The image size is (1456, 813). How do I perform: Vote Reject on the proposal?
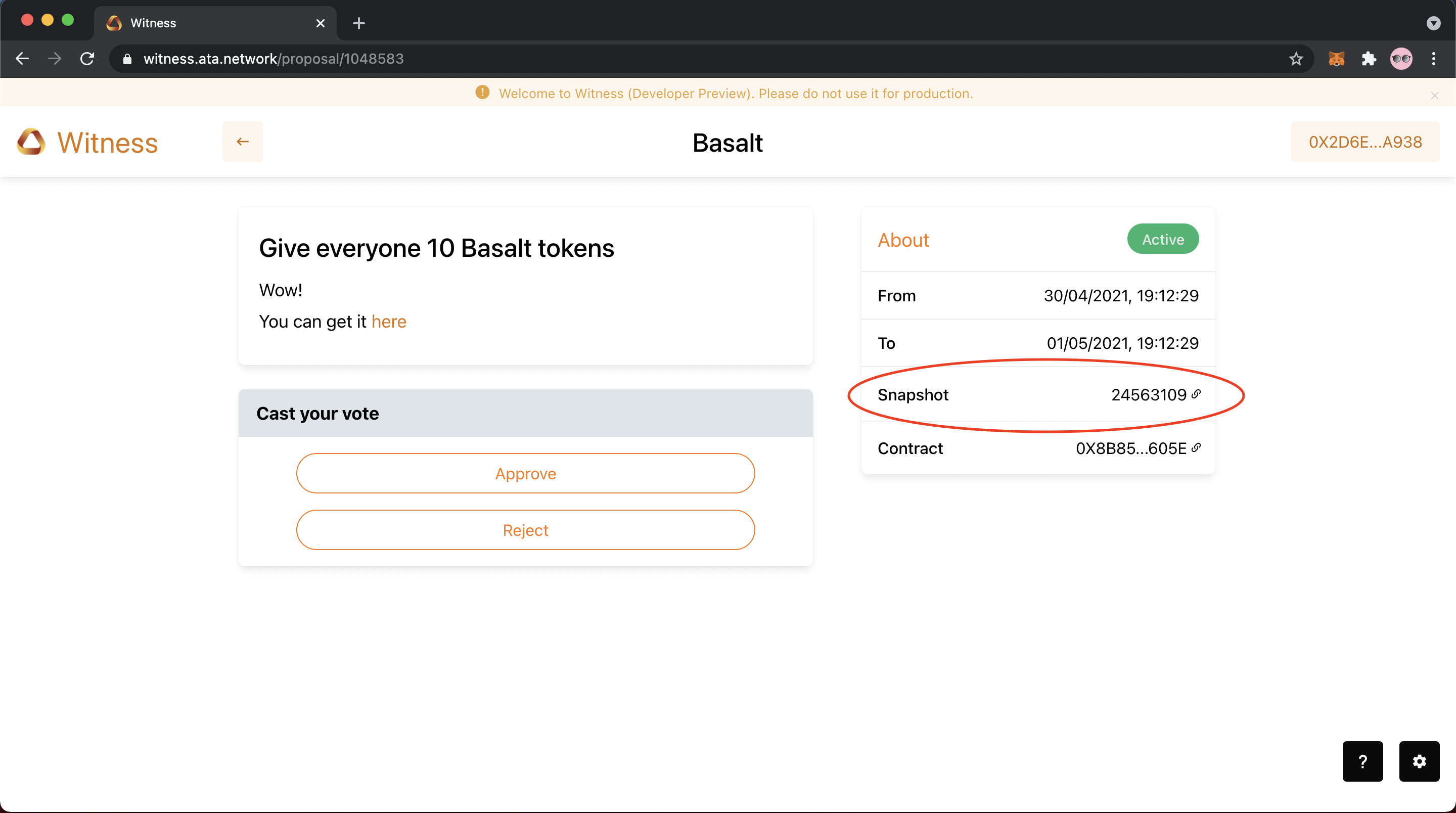click(525, 530)
